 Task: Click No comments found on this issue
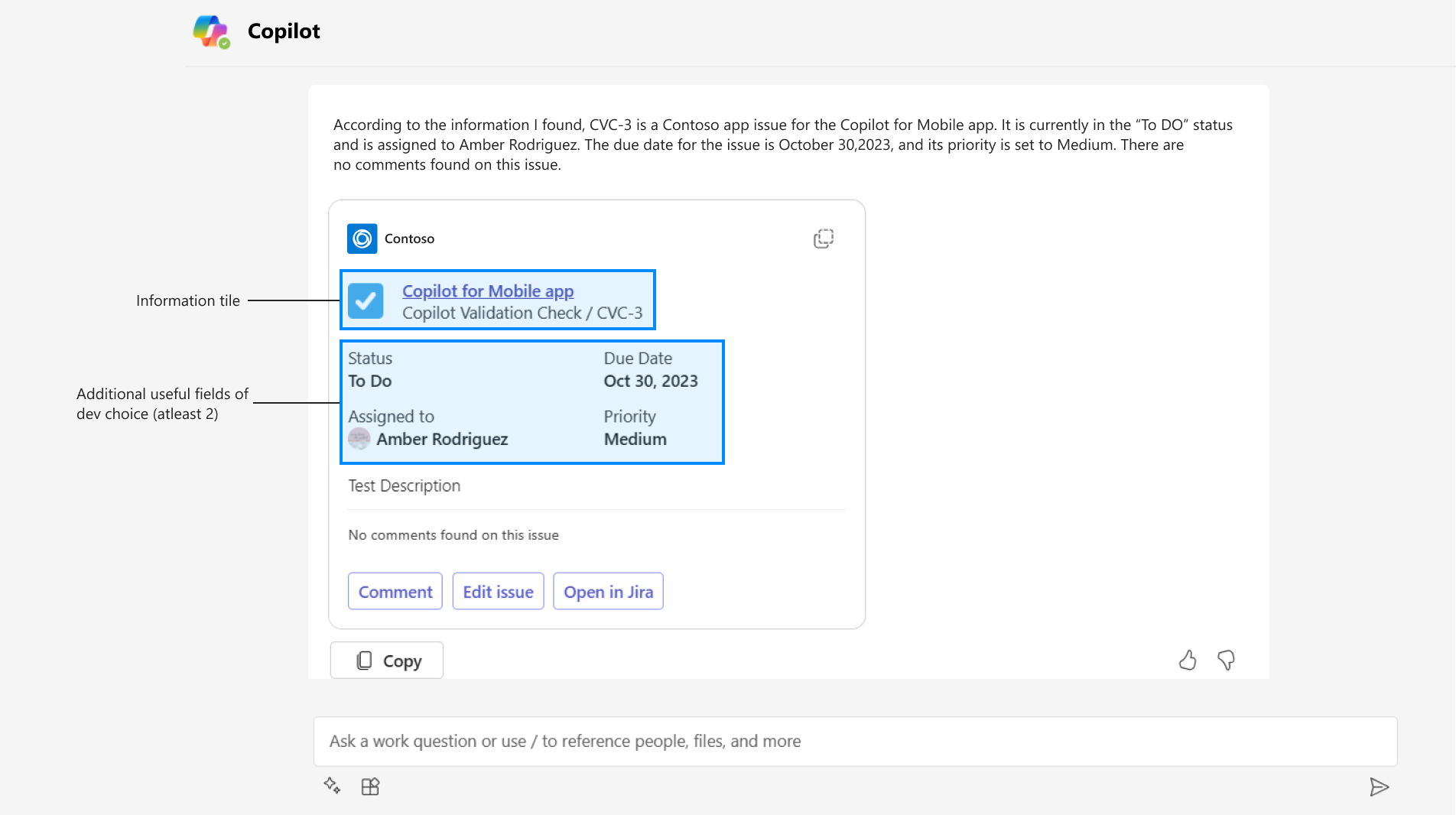pos(453,535)
